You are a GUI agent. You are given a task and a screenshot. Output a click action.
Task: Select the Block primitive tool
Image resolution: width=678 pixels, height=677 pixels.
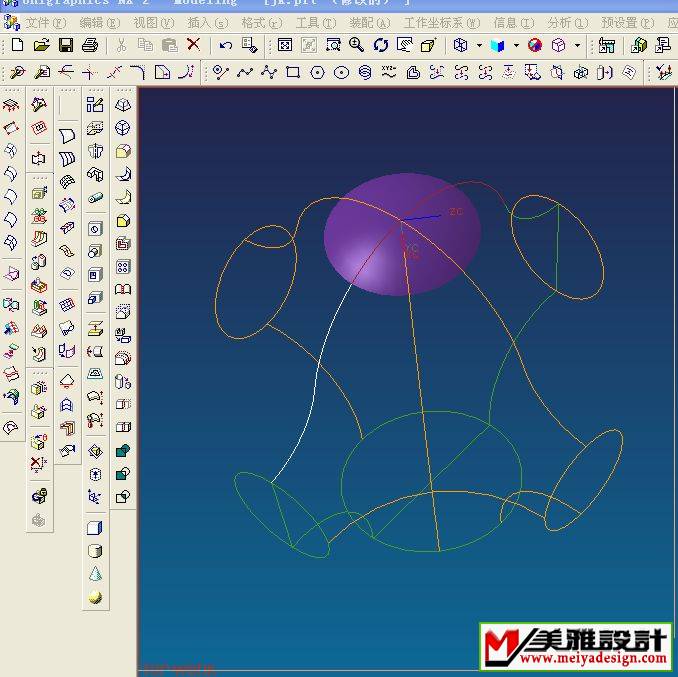(95, 528)
